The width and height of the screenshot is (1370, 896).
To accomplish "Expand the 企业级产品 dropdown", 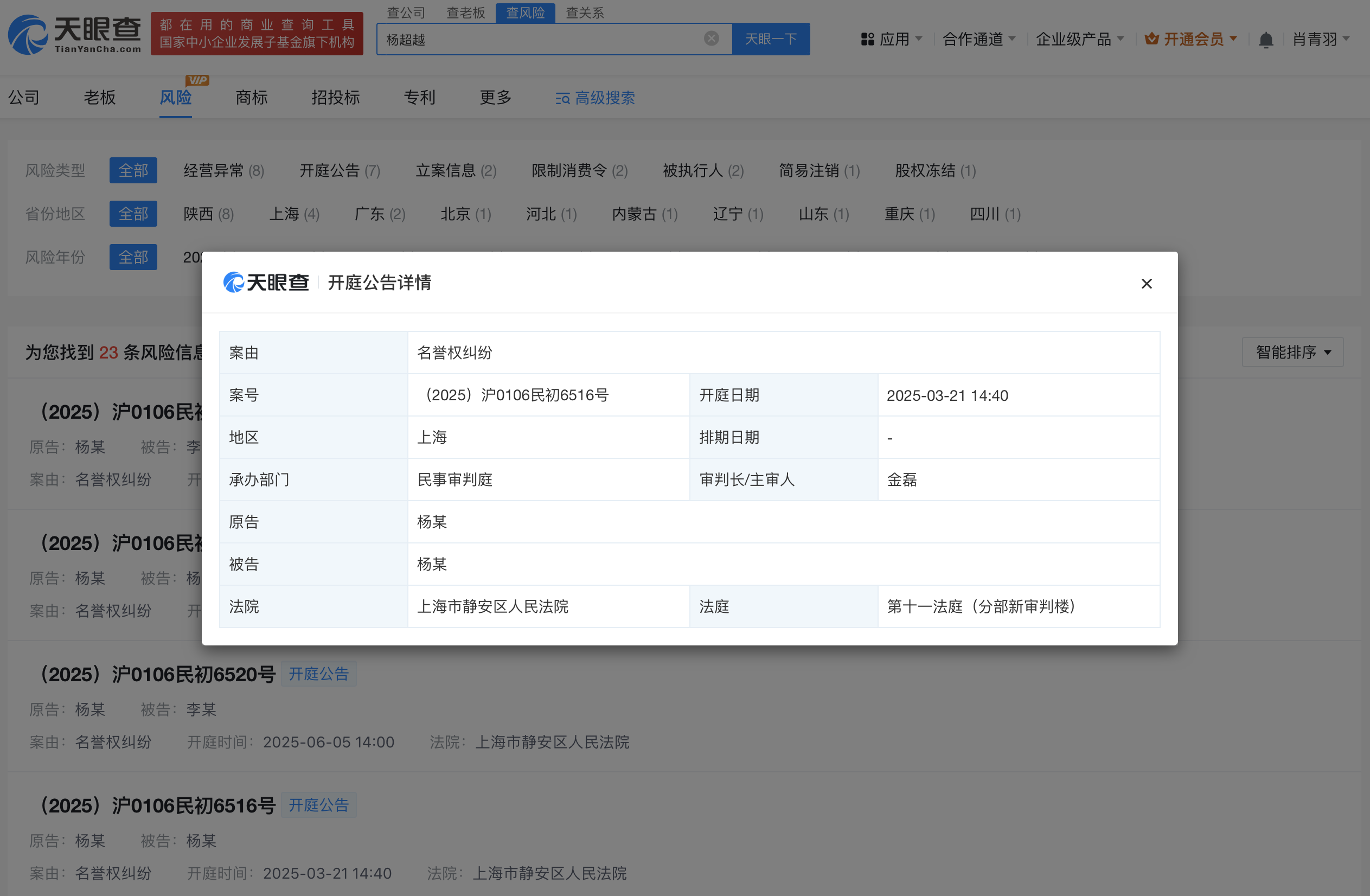I will pyautogui.click(x=1079, y=39).
